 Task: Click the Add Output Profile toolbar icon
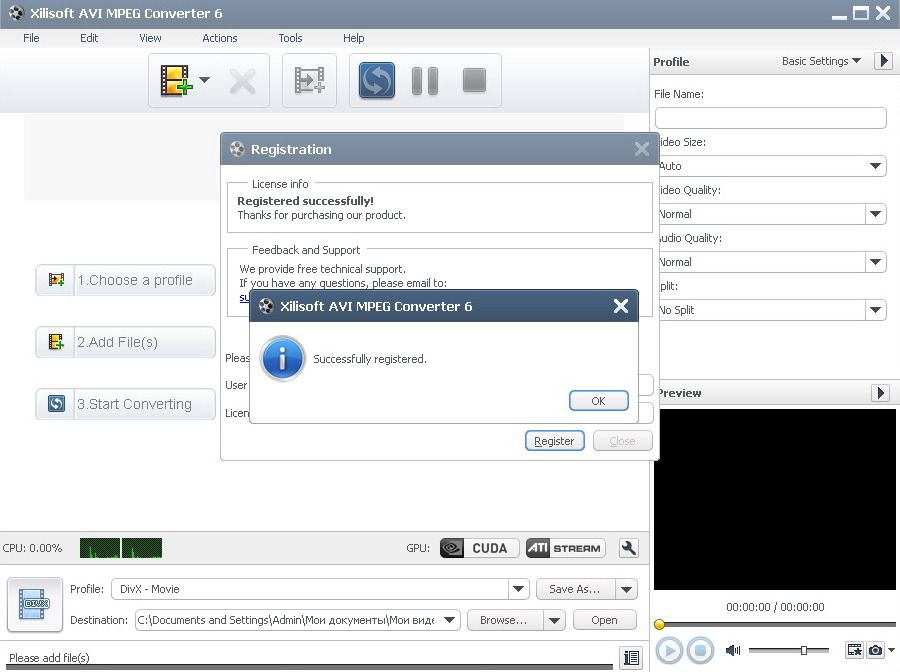309,80
